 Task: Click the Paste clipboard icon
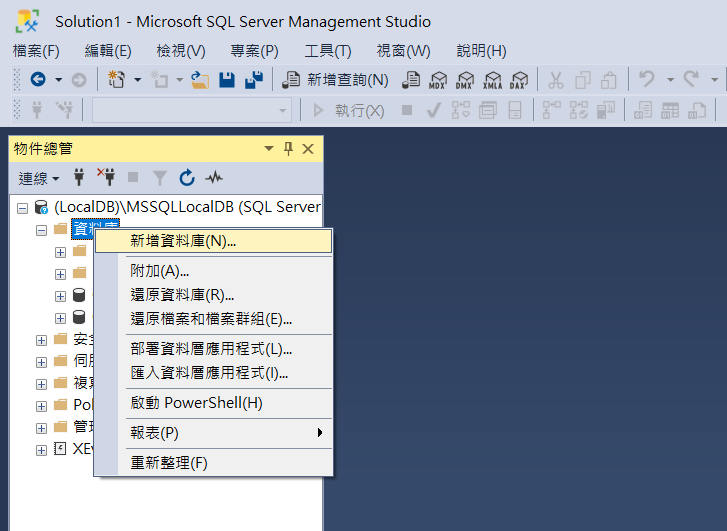(x=609, y=80)
